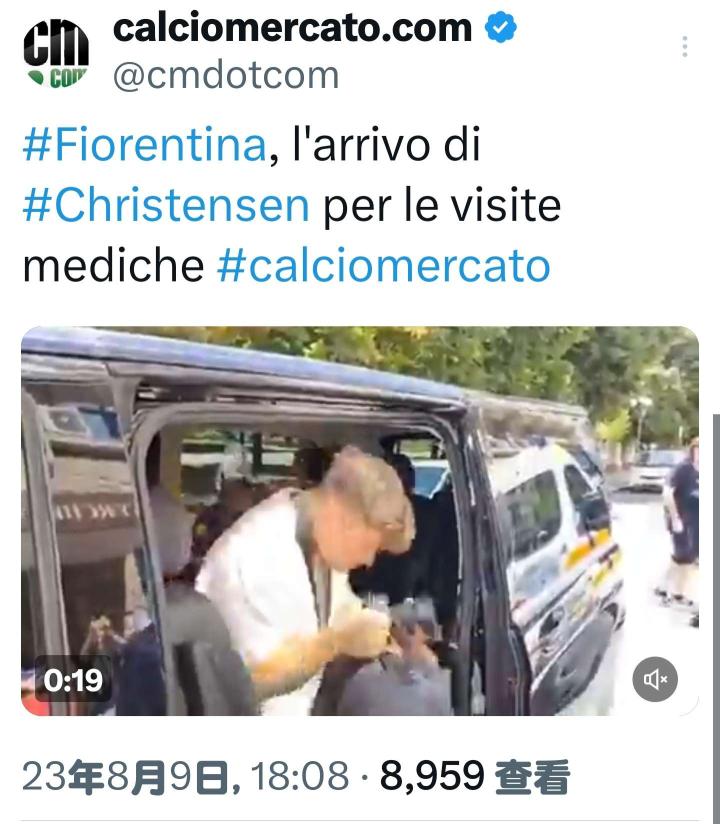
Task: Click the tweet text "l'arrivo di"
Action: [x=386, y=144]
